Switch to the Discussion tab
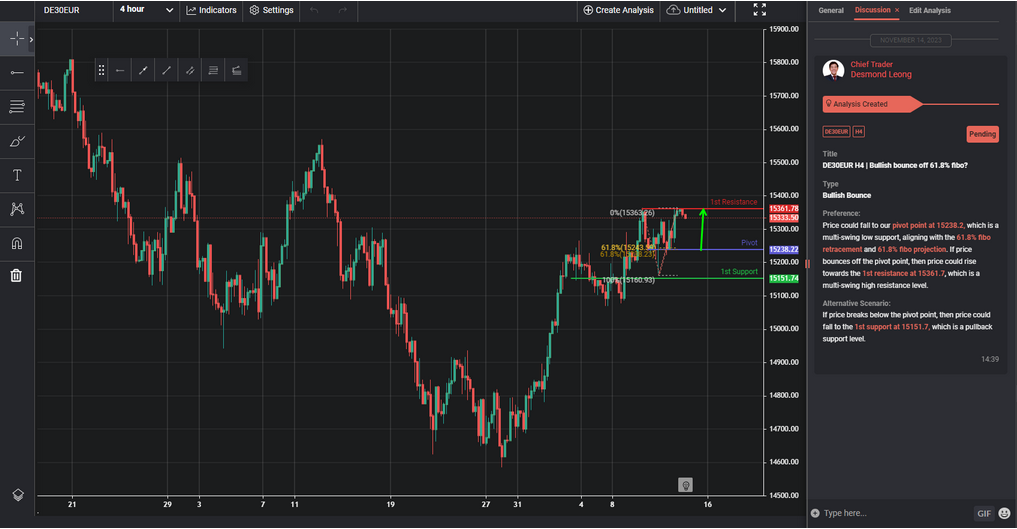Image resolution: width=1017 pixels, height=529 pixels. pos(872,10)
